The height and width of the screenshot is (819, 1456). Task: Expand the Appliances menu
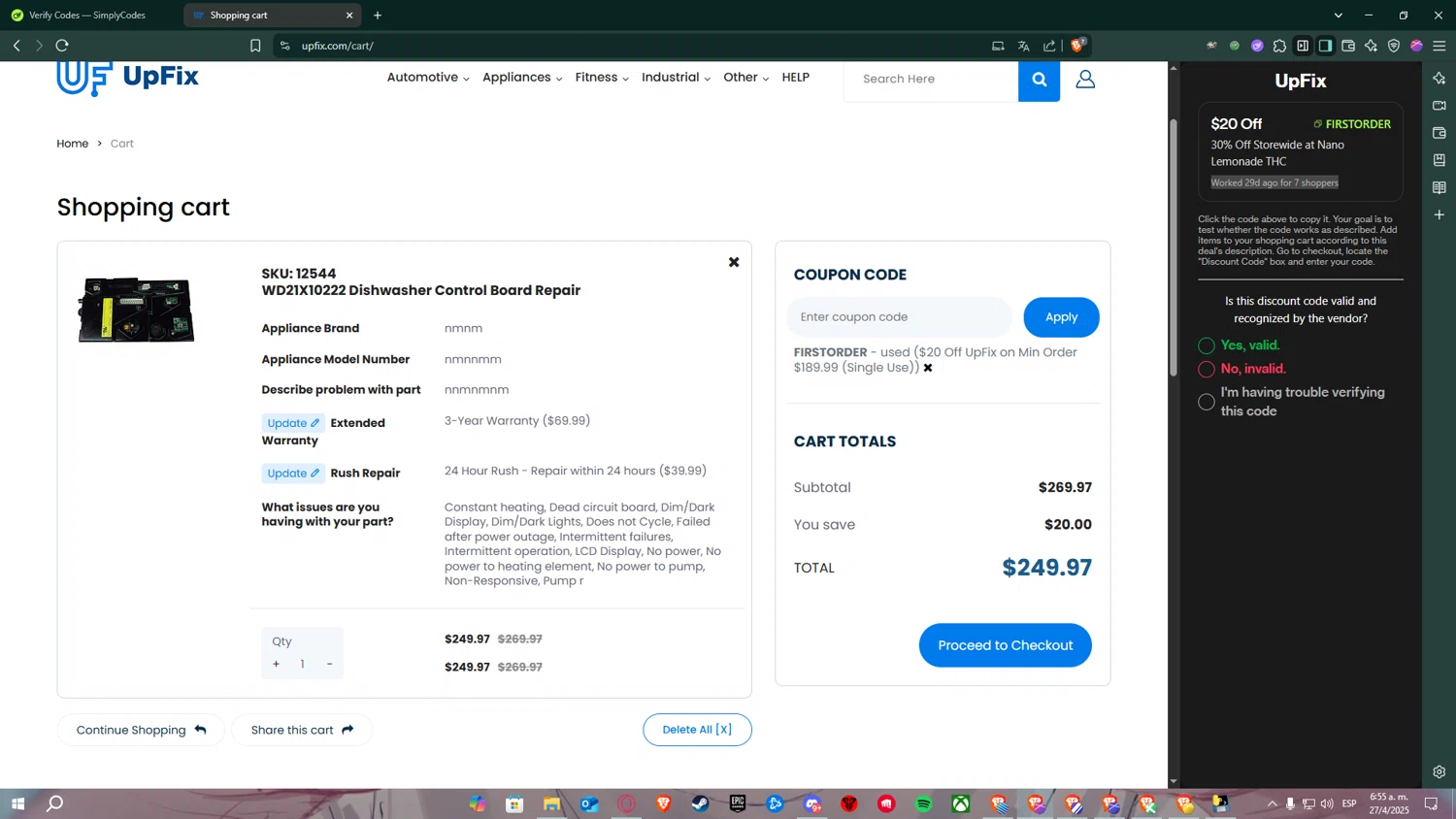pos(522,78)
